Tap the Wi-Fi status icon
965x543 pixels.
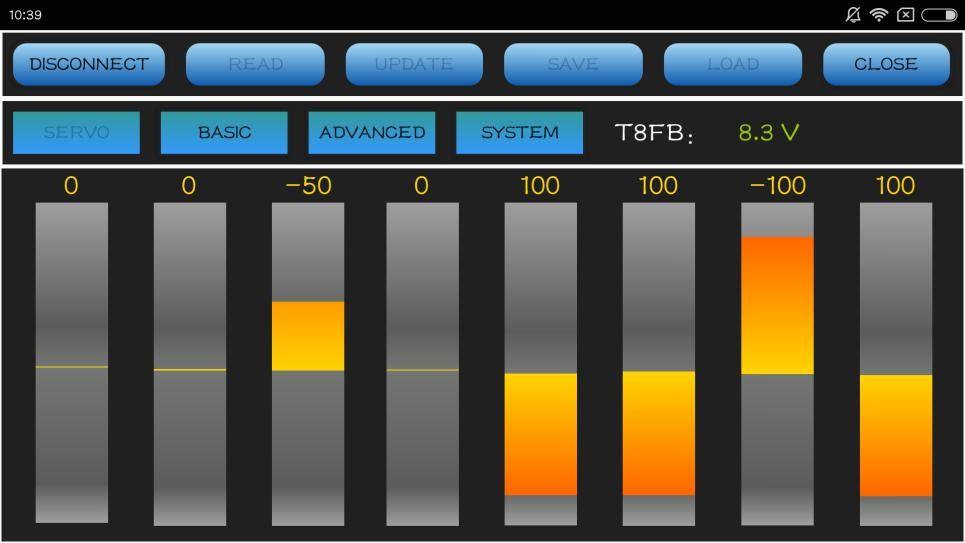pos(878,15)
